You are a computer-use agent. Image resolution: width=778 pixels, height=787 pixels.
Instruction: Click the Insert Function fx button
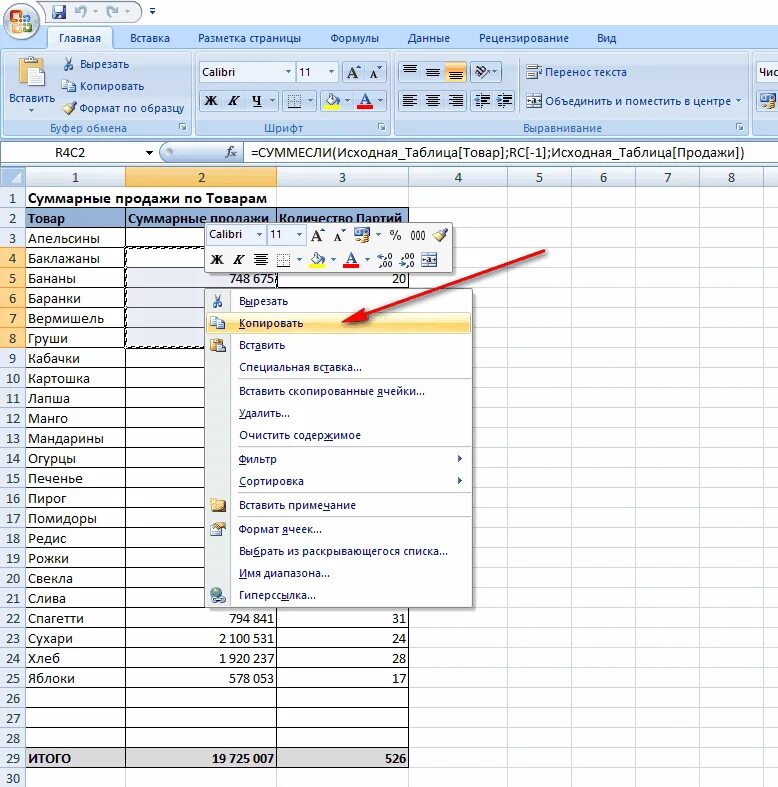(x=231, y=152)
